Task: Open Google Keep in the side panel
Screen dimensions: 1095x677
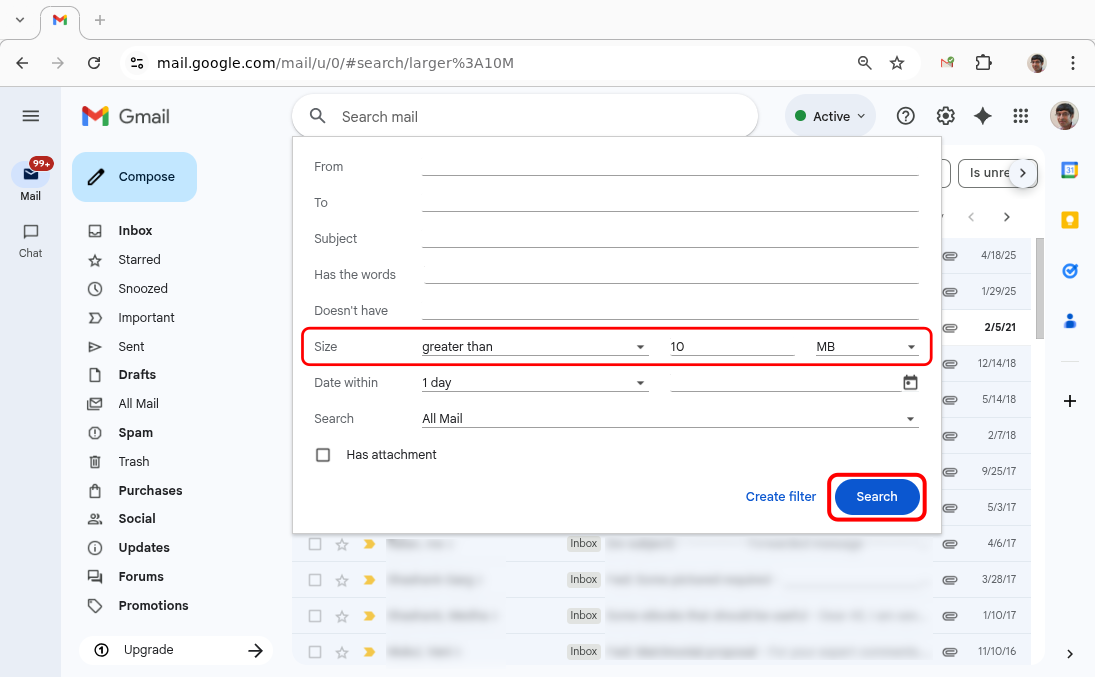Action: click(1070, 219)
